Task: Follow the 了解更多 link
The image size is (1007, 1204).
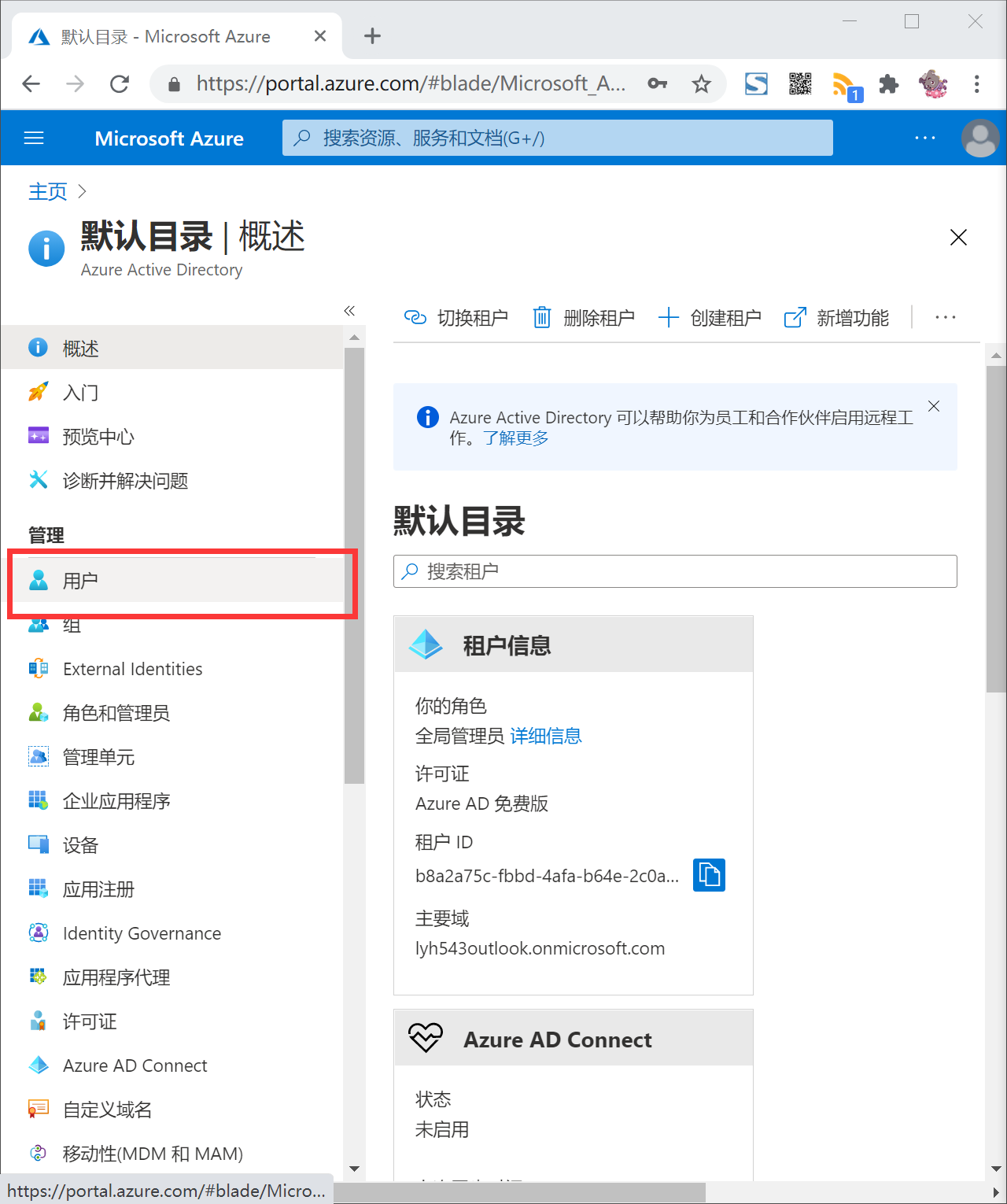Action: pos(515,438)
